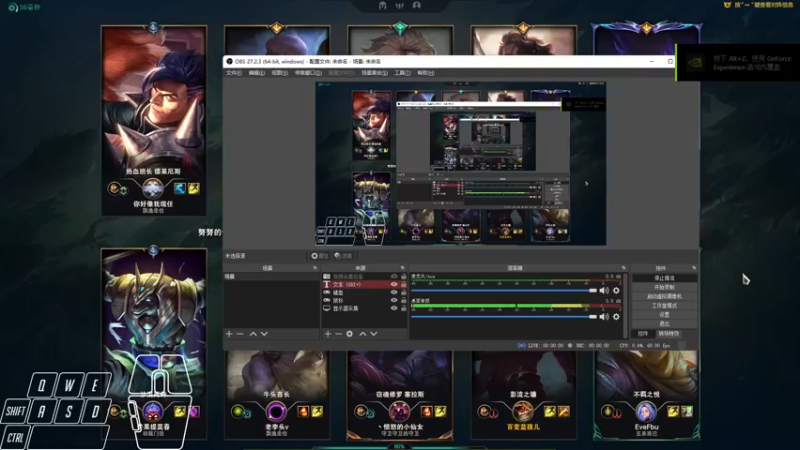Move selected source up in 来源 panel
800x450 pixels.
[363, 334]
